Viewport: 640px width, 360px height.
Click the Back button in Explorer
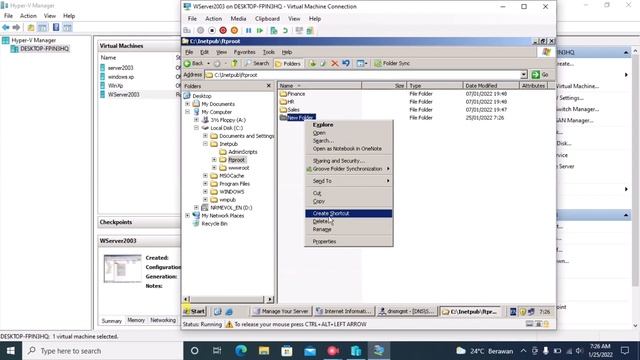tap(193, 63)
